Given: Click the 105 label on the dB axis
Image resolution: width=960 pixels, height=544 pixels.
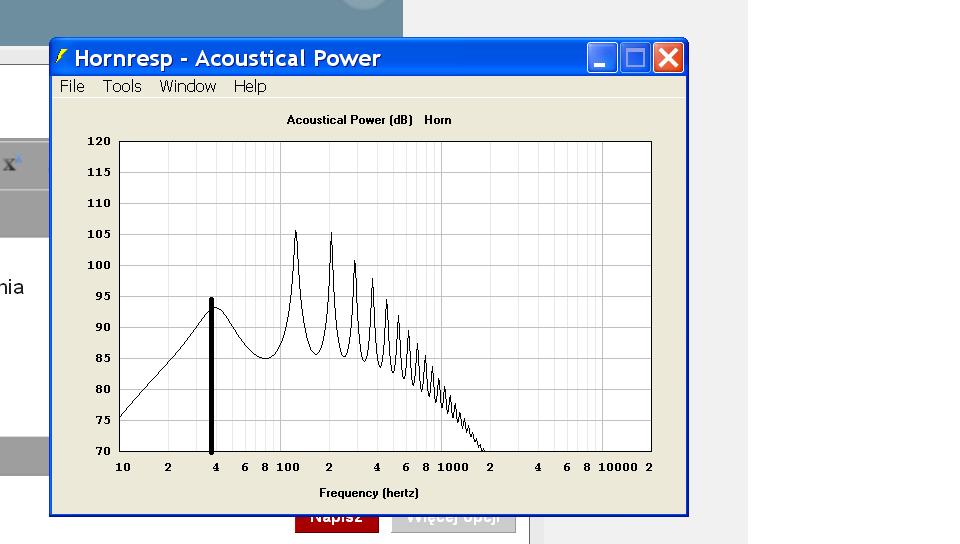Looking at the screenshot, I should [x=99, y=234].
